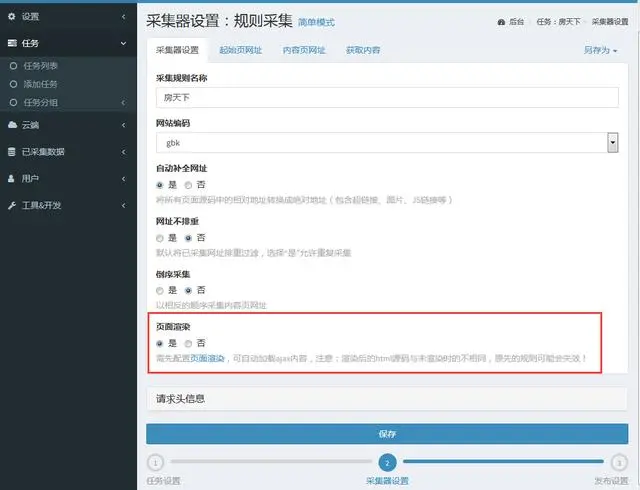This screenshot has height=490, width=640.
Task: Disable 页面渲染 by choosing 否
Action: [x=188, y=343]
